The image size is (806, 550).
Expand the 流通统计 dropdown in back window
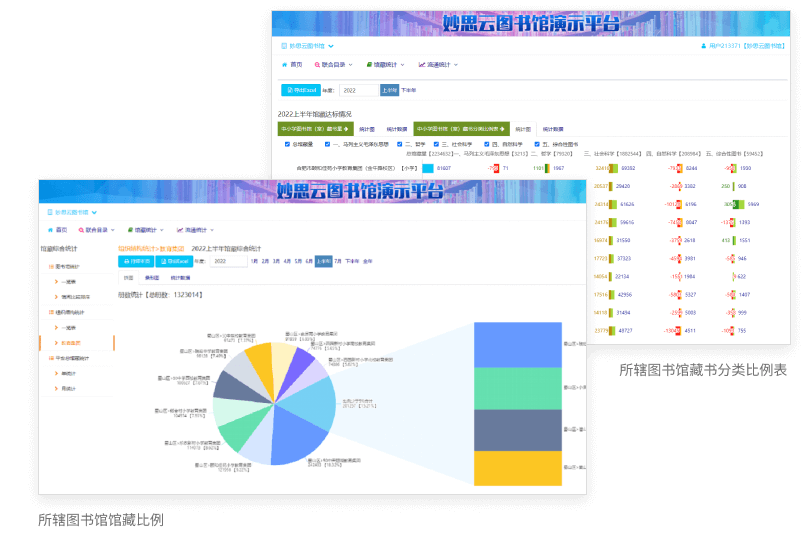(x=456, y=64)
